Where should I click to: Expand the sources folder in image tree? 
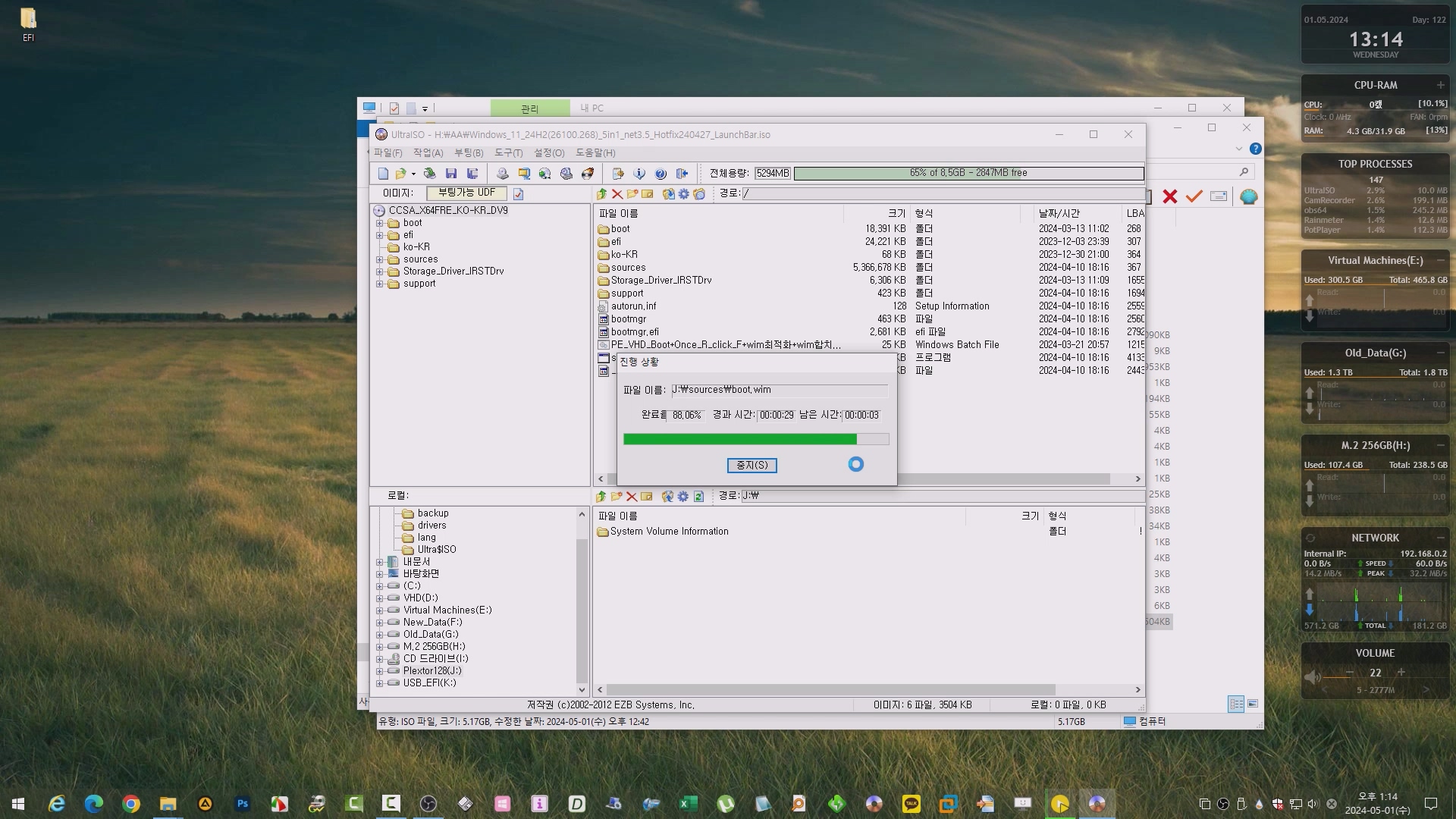click(x=379, y=259)
